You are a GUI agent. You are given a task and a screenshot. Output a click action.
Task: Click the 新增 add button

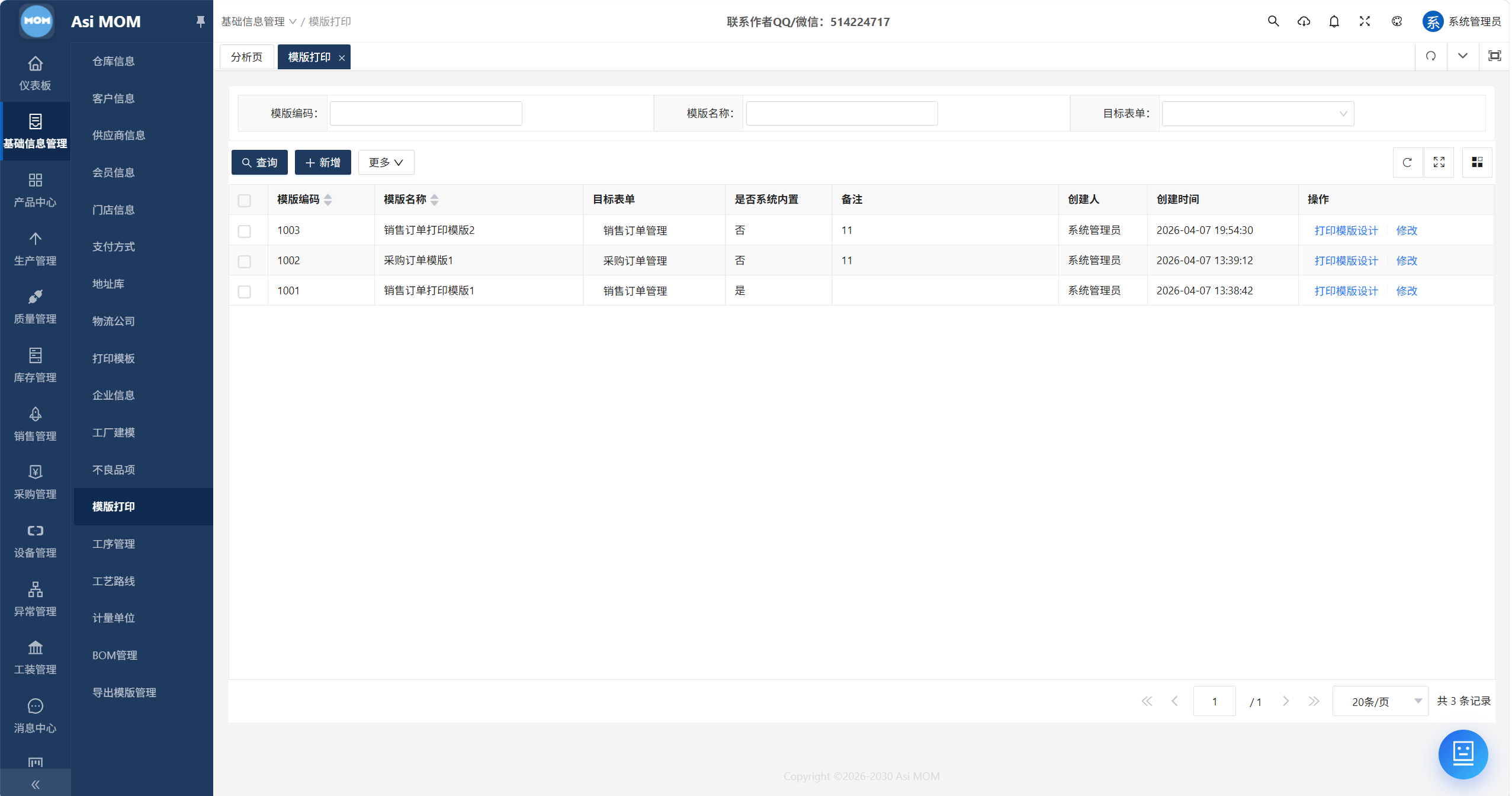pos(323,162)
